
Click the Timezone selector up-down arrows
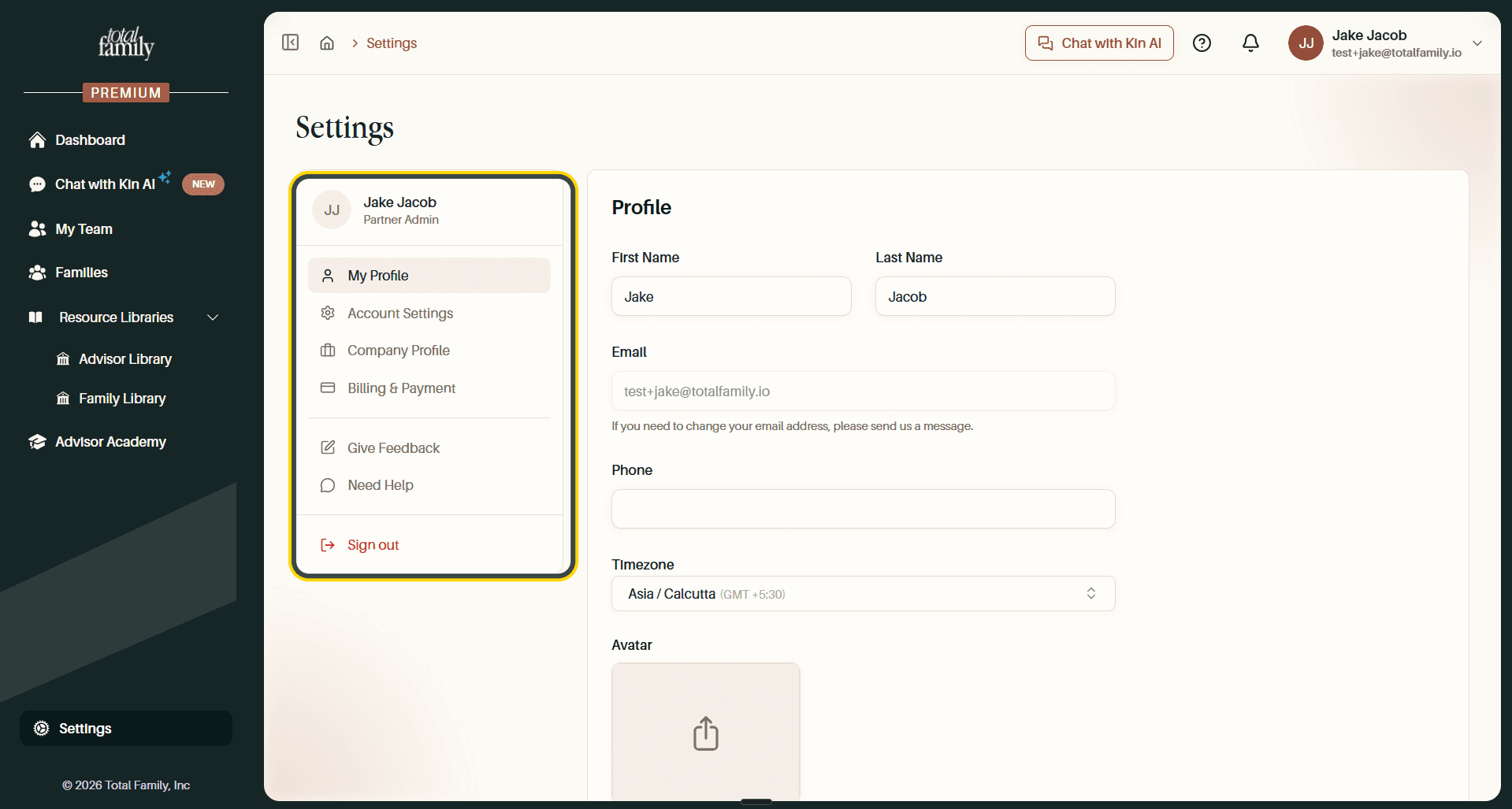[1091, 593]
